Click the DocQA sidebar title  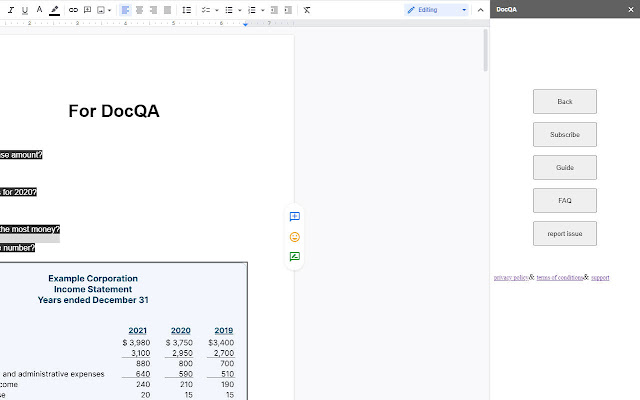coord(507,9)
